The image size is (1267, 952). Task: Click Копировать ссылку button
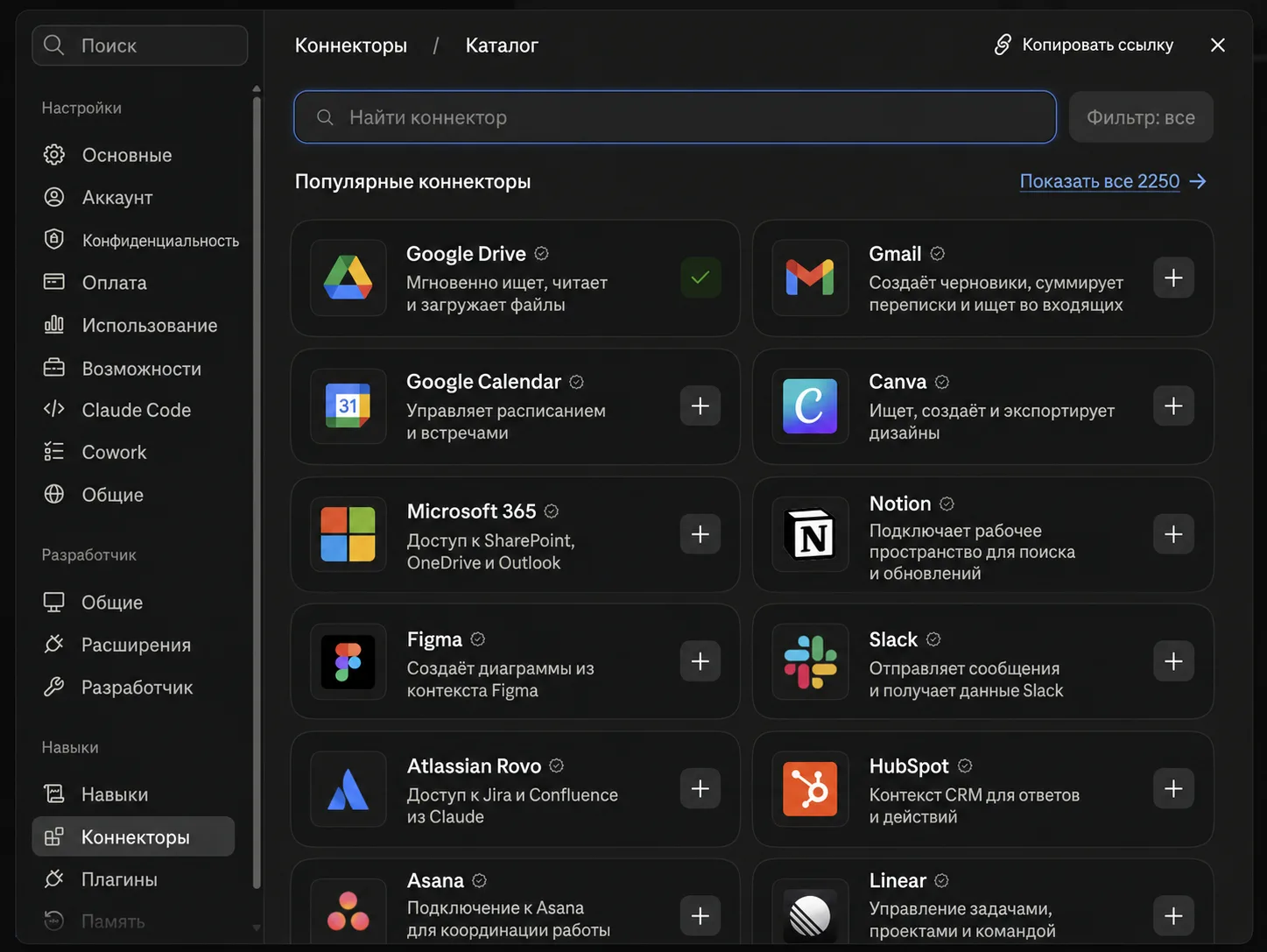coord(1084,45)
